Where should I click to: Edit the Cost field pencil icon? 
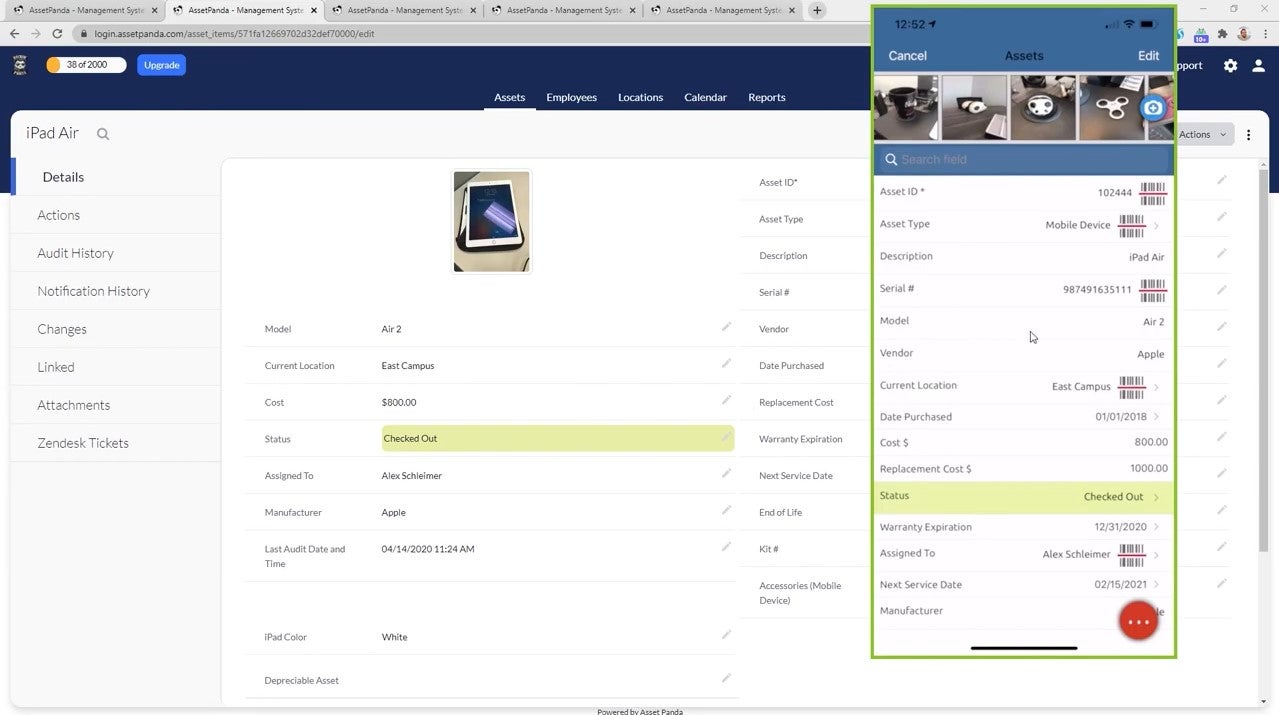pos(726,400)
